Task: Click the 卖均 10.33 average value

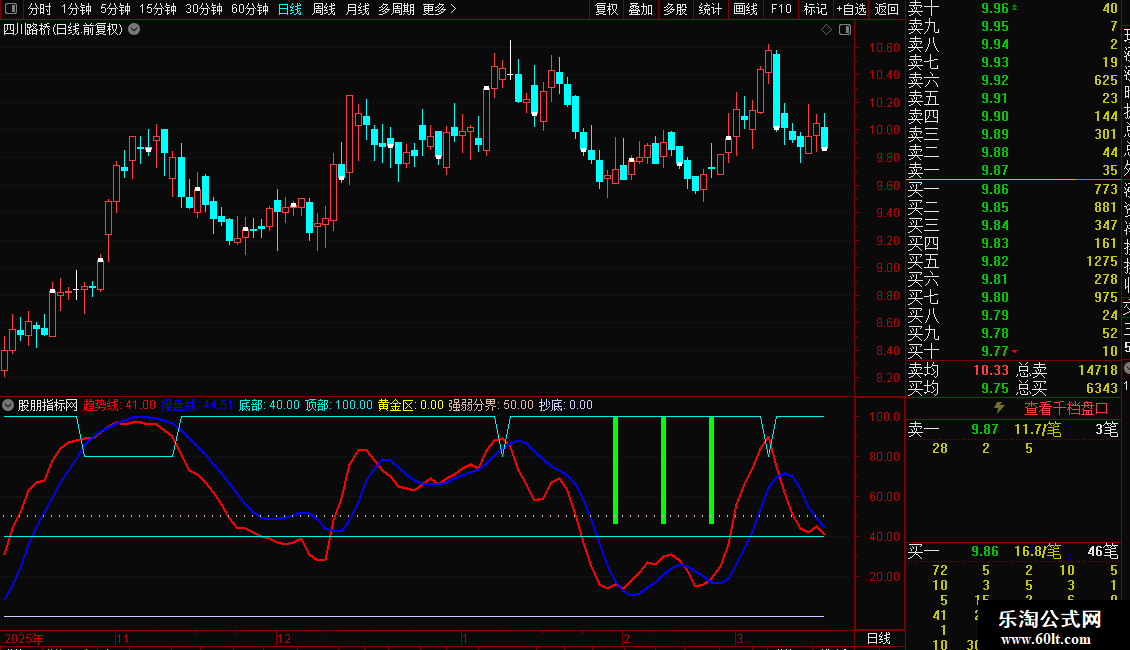Action: coord(991,370)
